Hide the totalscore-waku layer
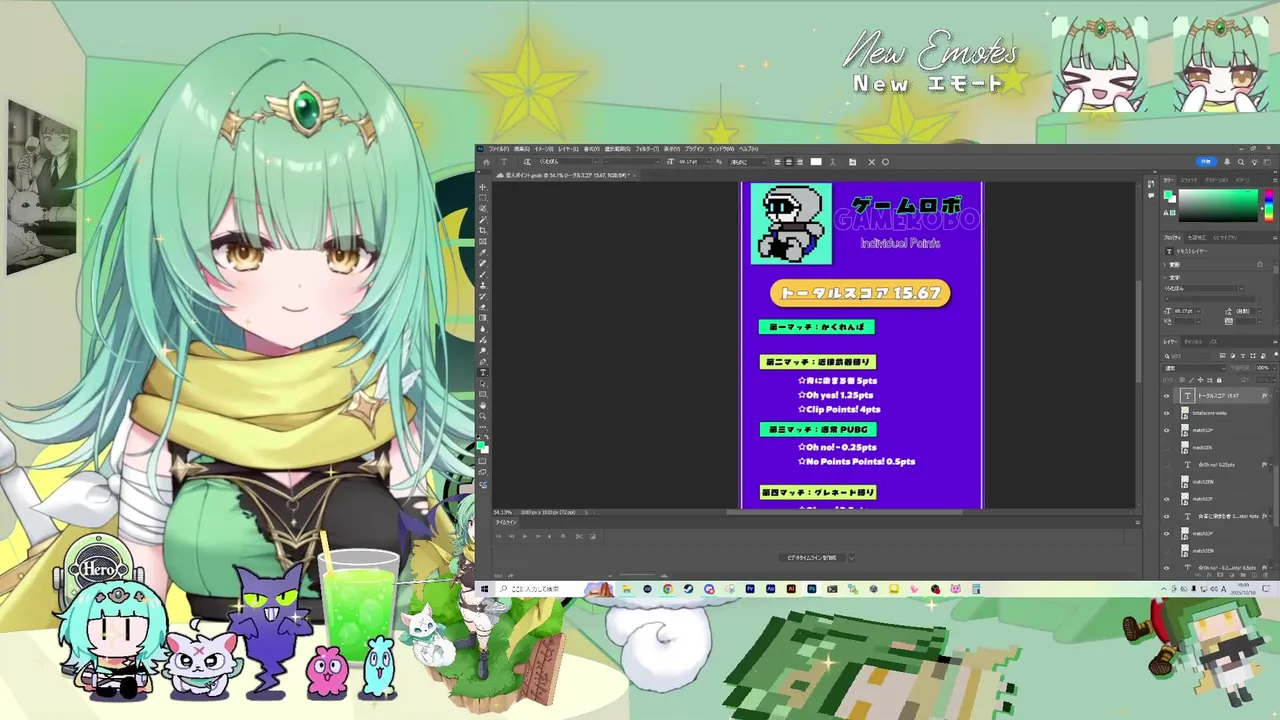 [1166, 413]
